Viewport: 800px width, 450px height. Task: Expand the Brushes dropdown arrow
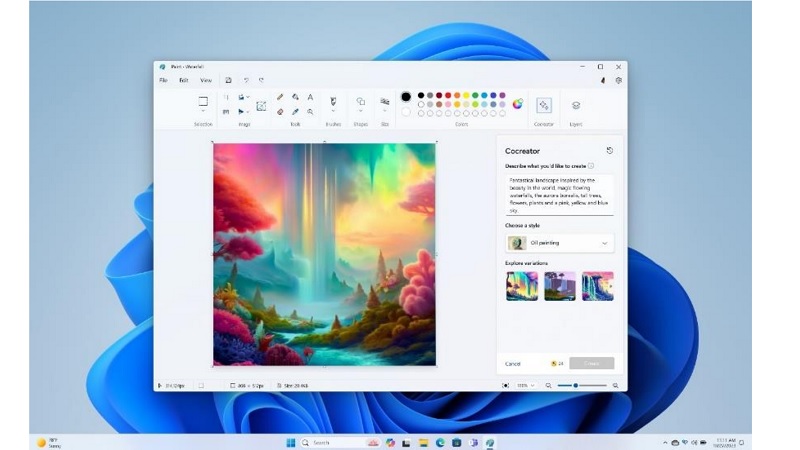pos(333,111)
